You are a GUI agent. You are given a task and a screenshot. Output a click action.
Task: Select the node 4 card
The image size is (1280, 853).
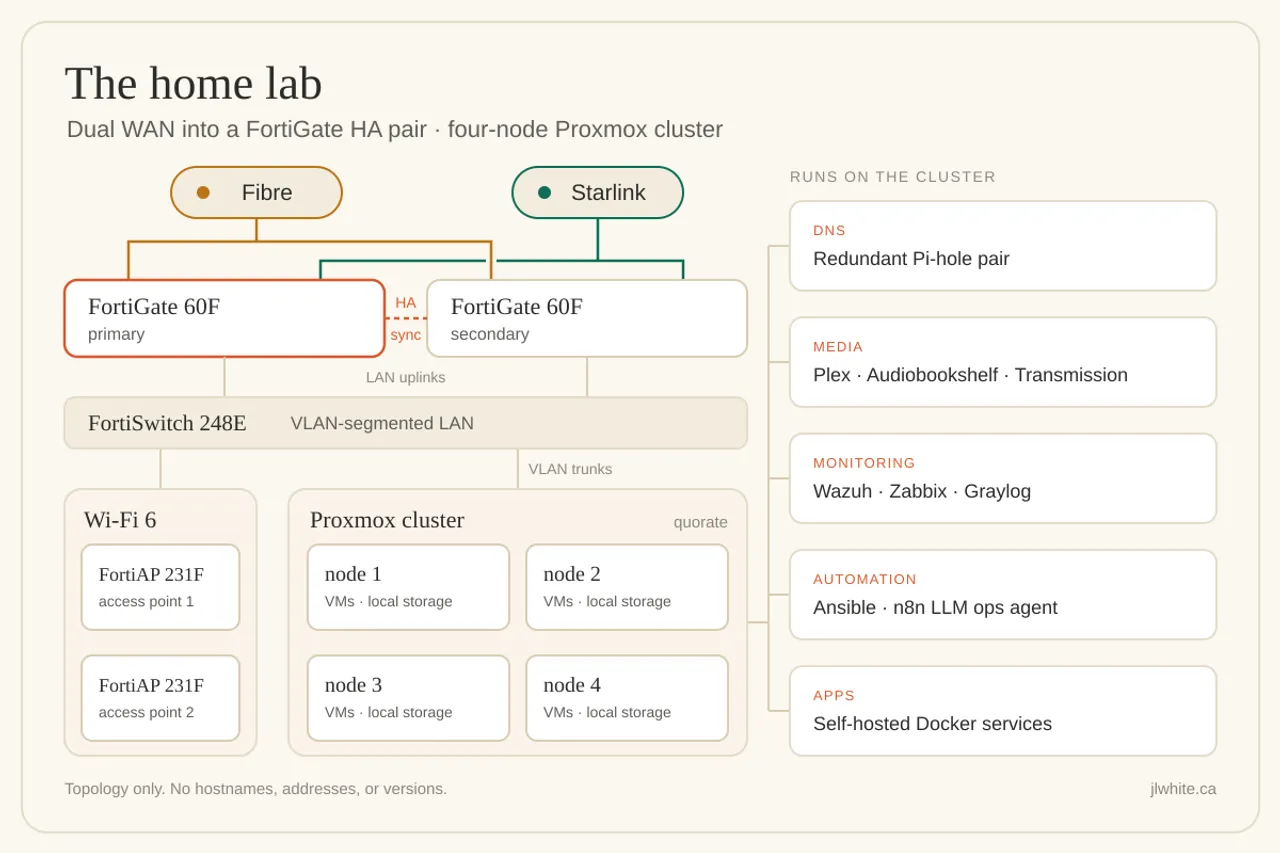[x=627, y=698]
